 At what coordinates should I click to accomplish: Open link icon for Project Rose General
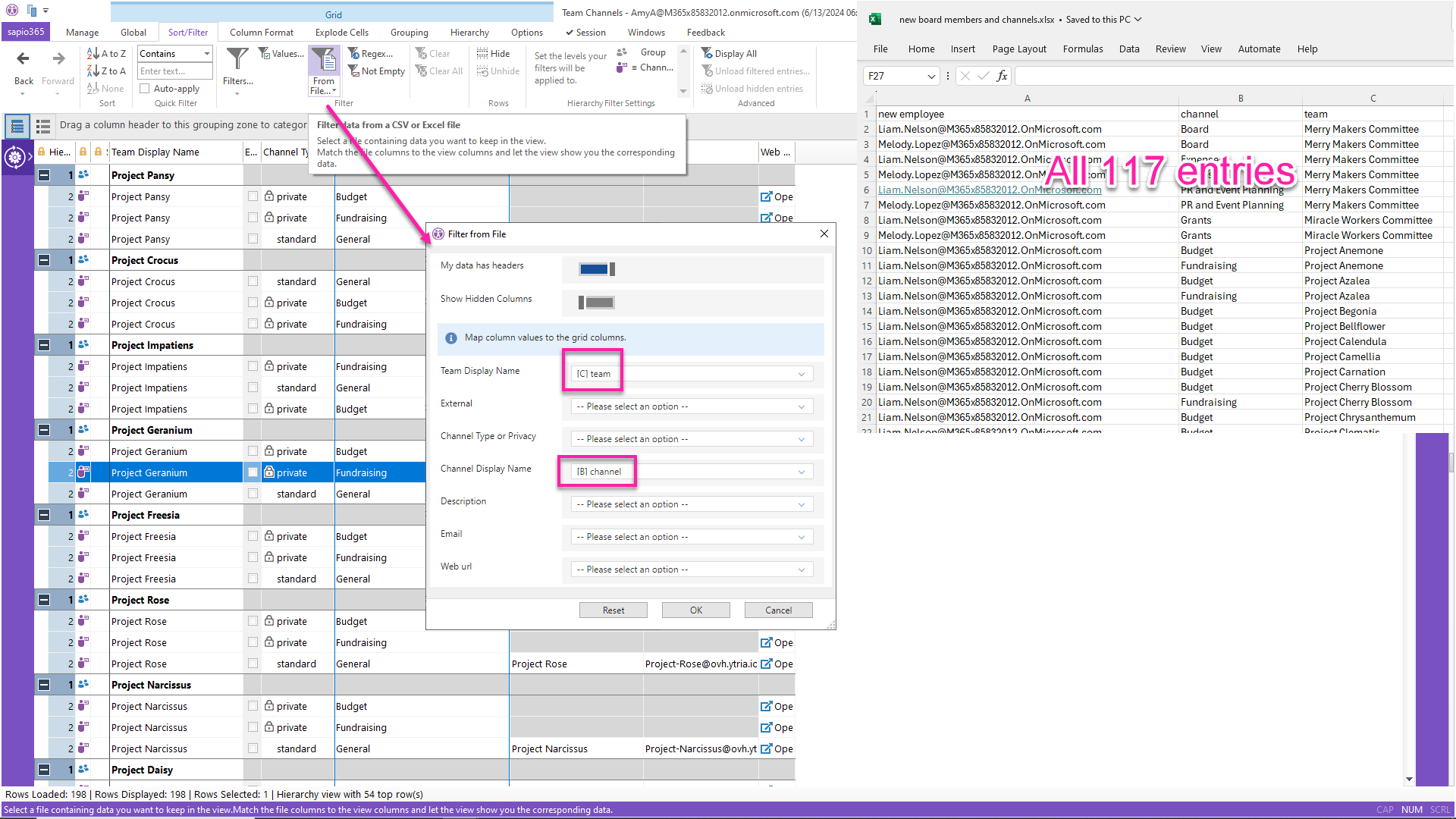(767, 664)
